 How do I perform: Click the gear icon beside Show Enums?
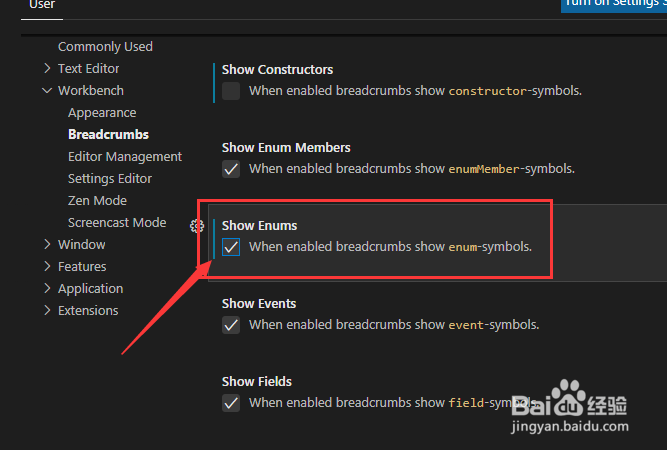point(197,226)
